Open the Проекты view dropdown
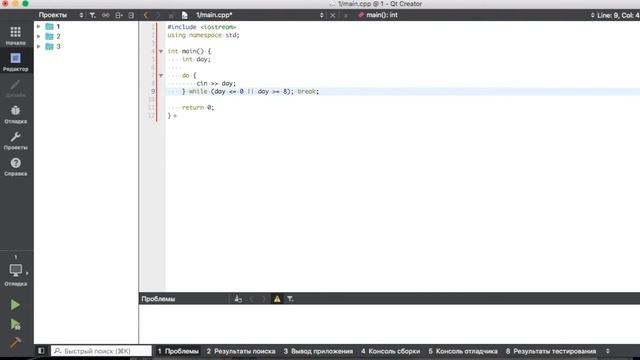The image size is (640, 360). pyautogui.click(x=60, y=15)
